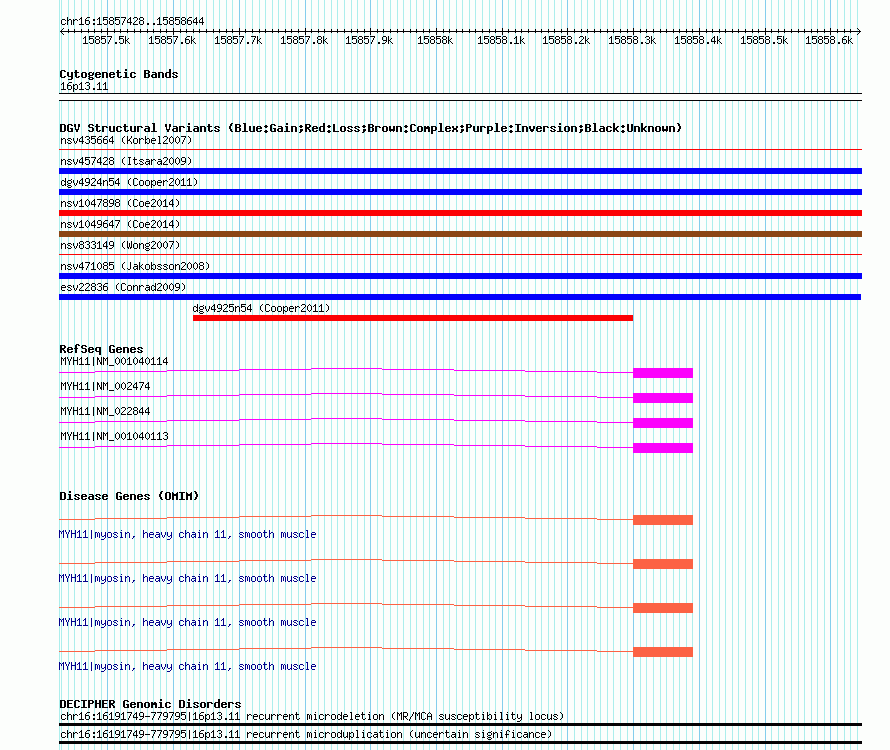The image size is (890, 750).
Task: Open the 16p13.11 recurrent microdeletion entry
Action: tap(312, 717)
